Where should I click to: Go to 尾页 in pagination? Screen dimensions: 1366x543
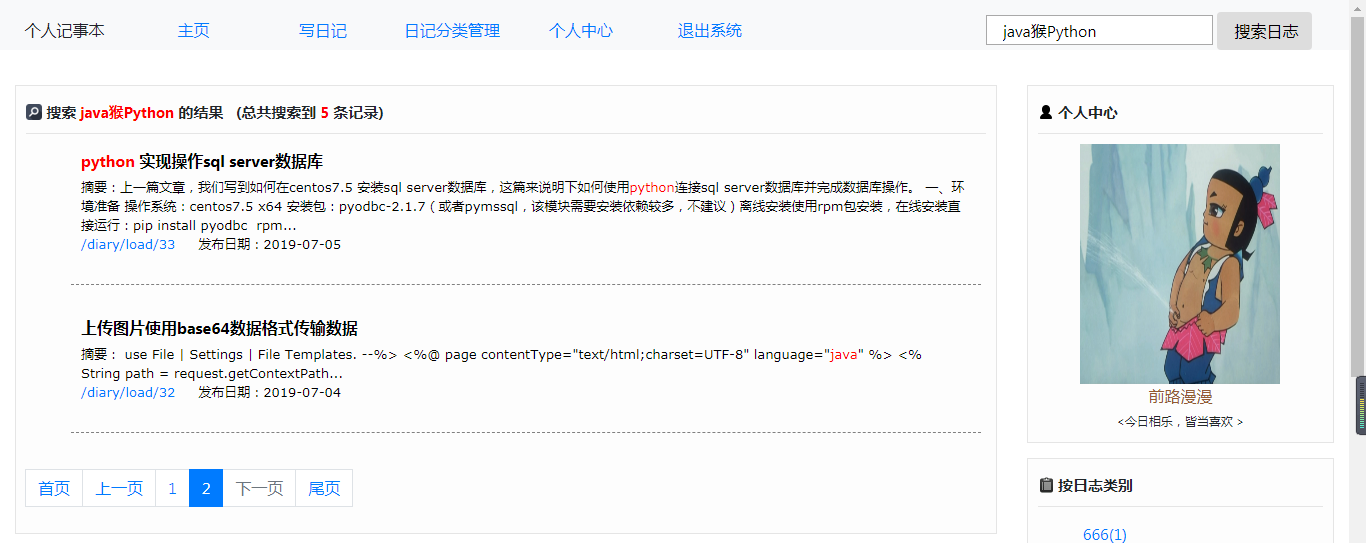coord(324,488)
